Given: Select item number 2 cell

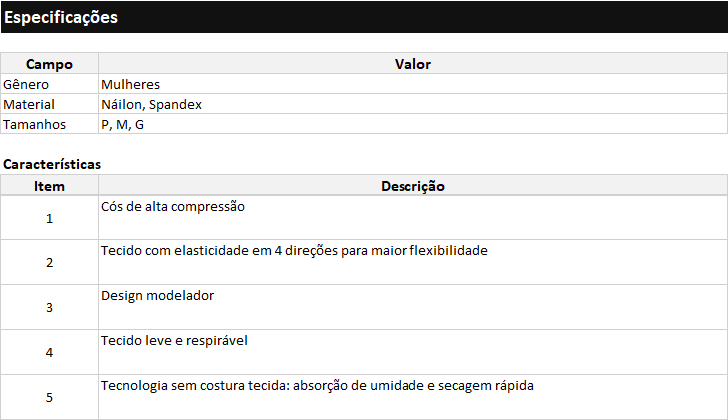Looking at the screenshot, I should [49, 262].
